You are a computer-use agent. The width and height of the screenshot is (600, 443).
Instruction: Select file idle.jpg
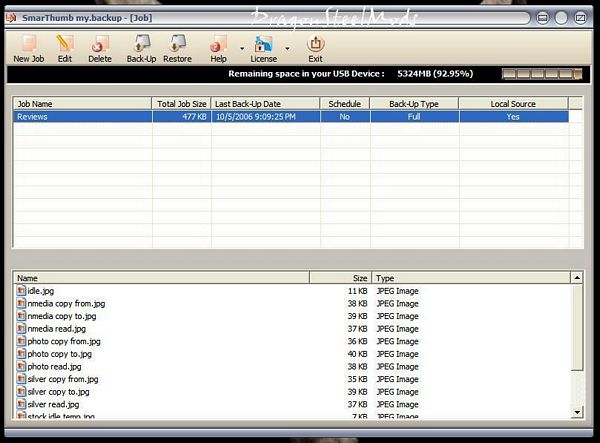(x=41, y=291)
